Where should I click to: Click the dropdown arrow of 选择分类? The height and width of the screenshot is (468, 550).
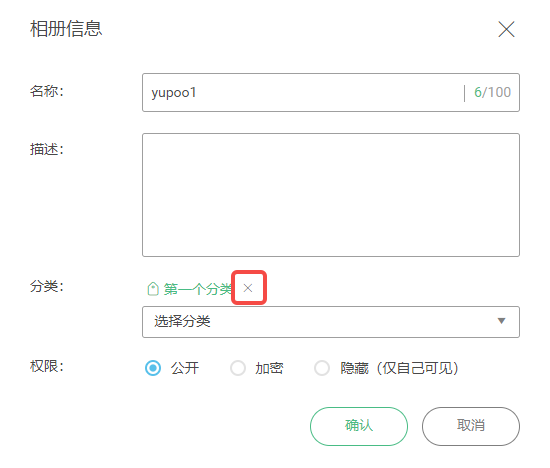click(x=502, y=321)
